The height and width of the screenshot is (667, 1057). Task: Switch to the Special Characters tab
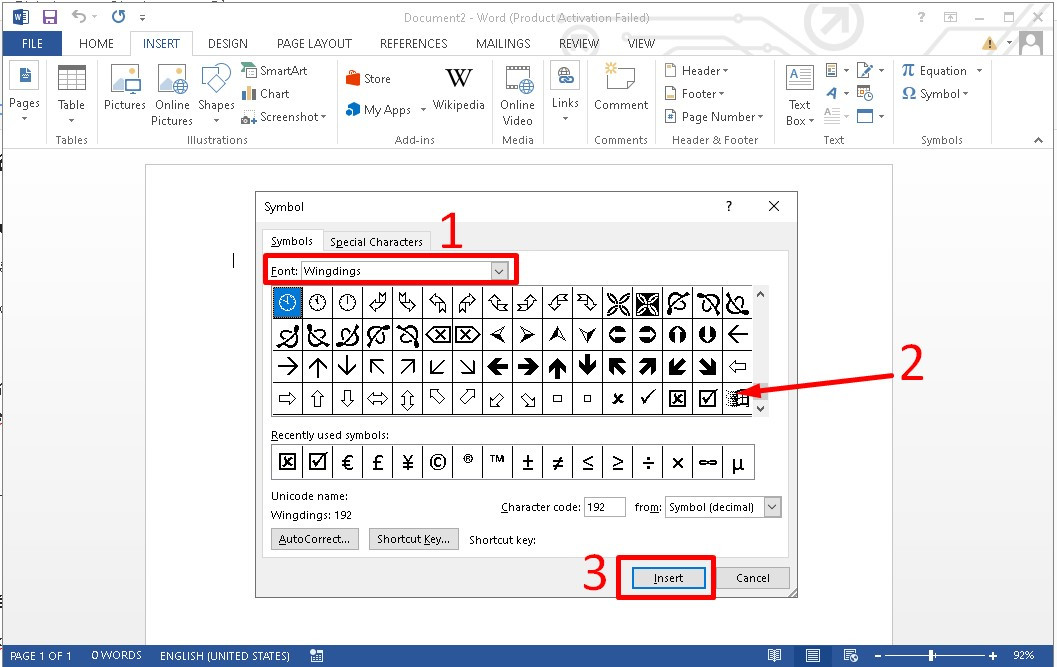click(377, 241)
